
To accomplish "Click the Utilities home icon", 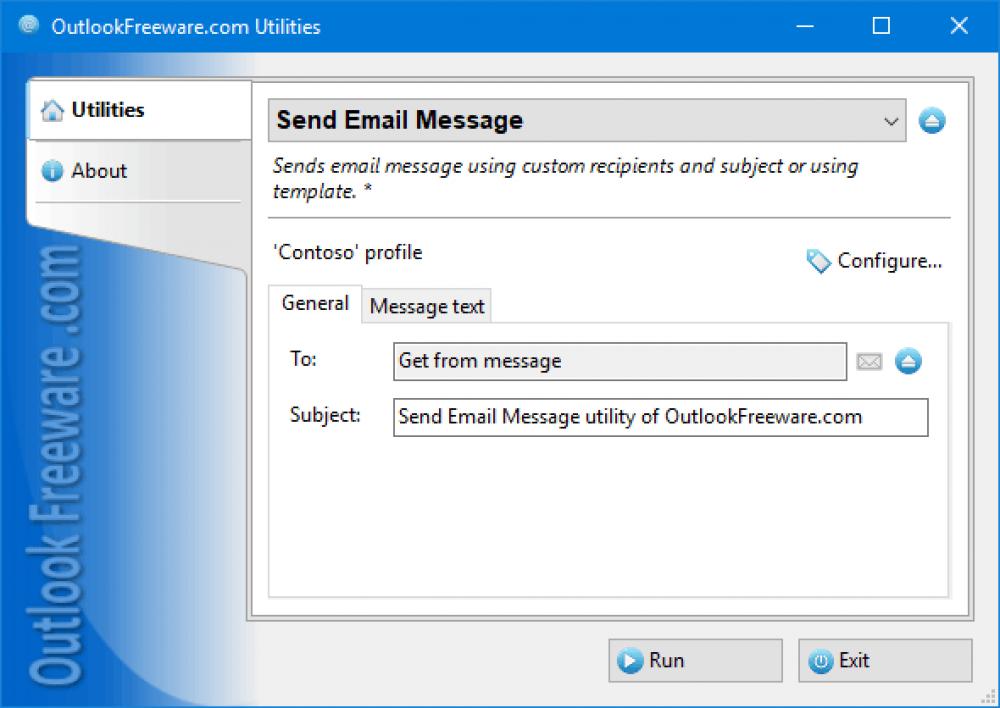I will tap(52, 110).
